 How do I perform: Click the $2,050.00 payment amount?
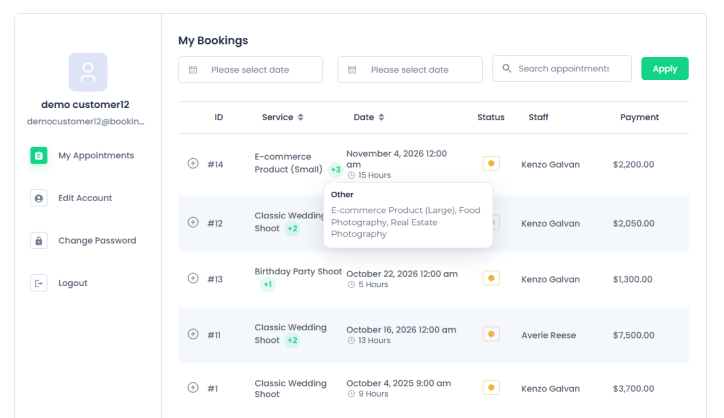coord(634,224)
